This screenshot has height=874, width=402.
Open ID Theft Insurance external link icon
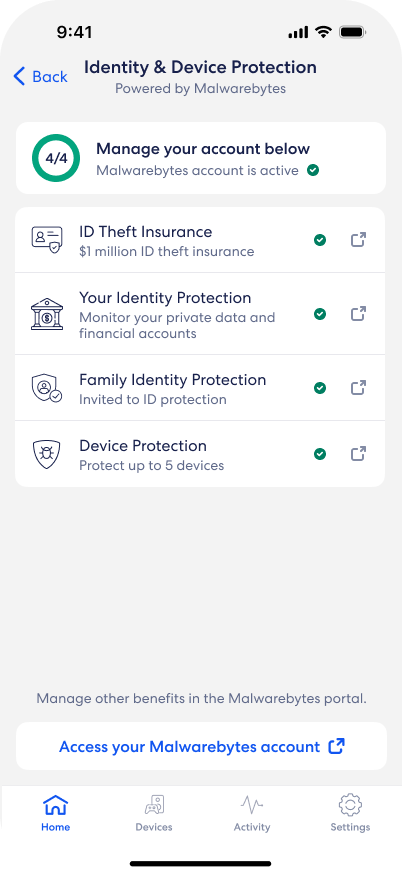pyautogui.click(x=358, y=240)
